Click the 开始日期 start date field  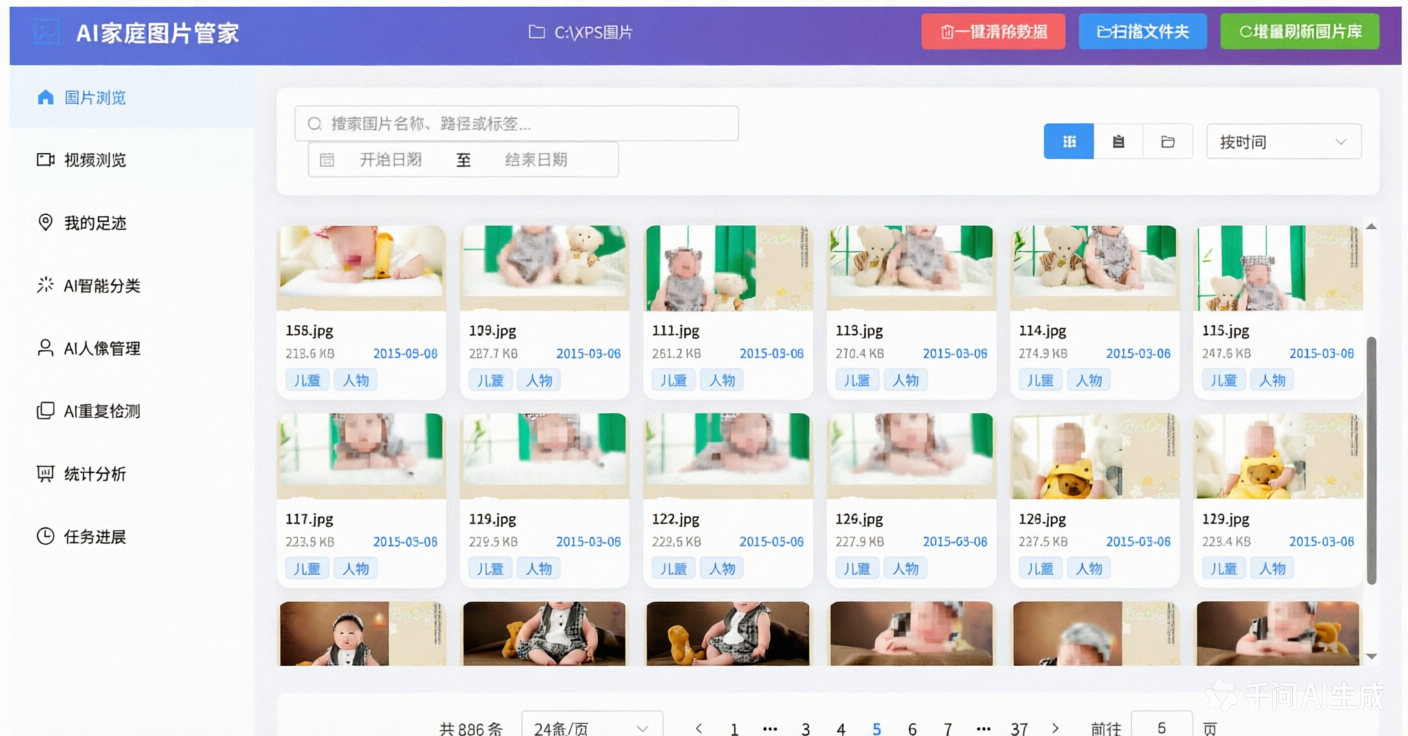tap(391, 159)
